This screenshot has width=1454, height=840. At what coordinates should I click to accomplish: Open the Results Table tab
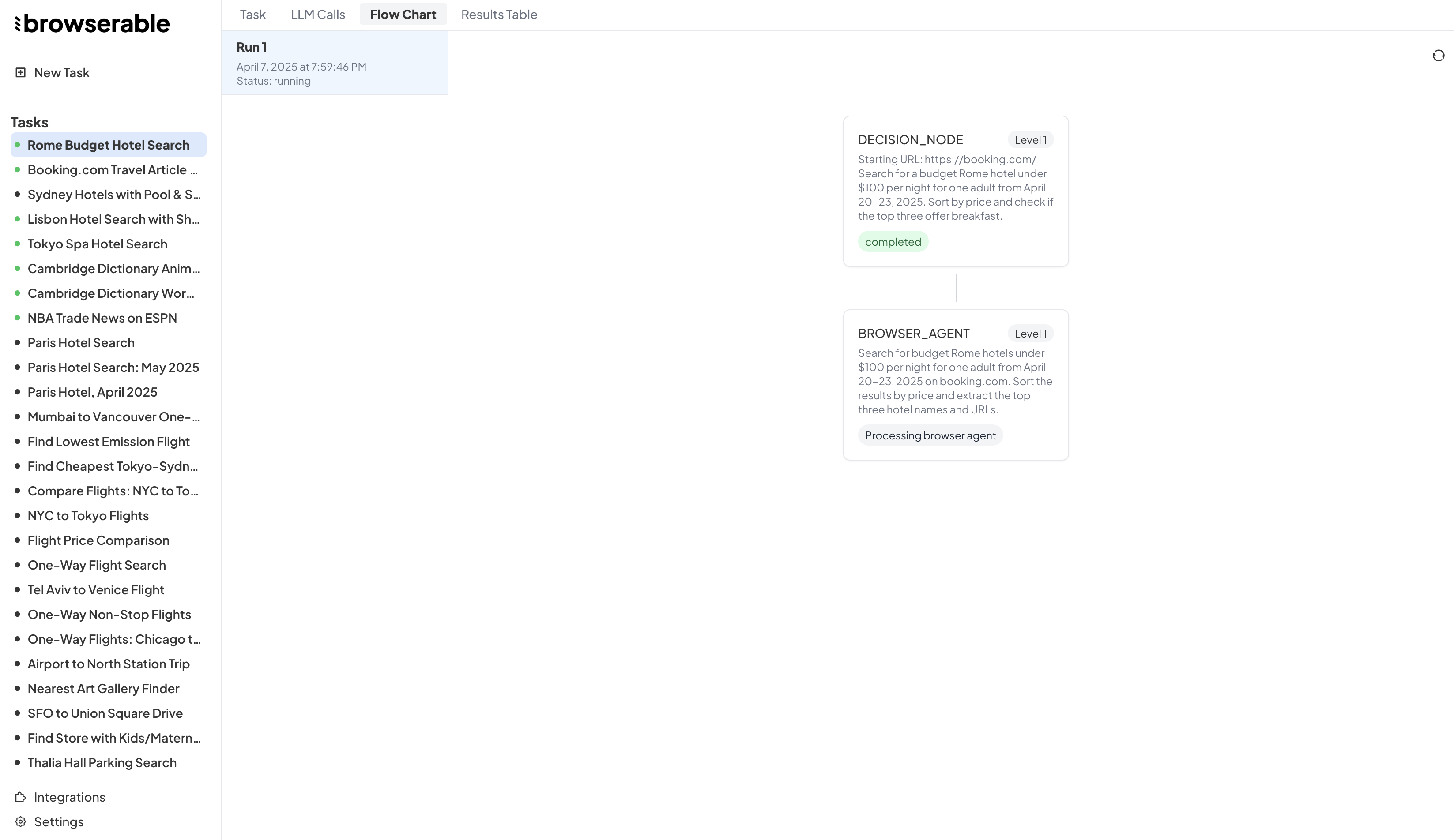coord(498,15)
